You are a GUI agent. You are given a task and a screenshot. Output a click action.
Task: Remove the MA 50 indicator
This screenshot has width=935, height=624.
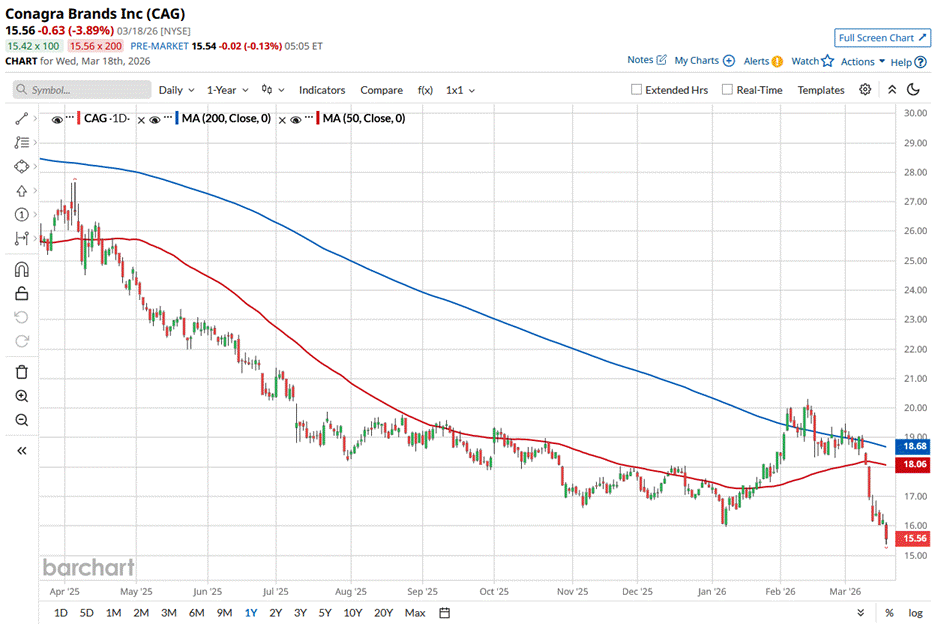[282, 121]
